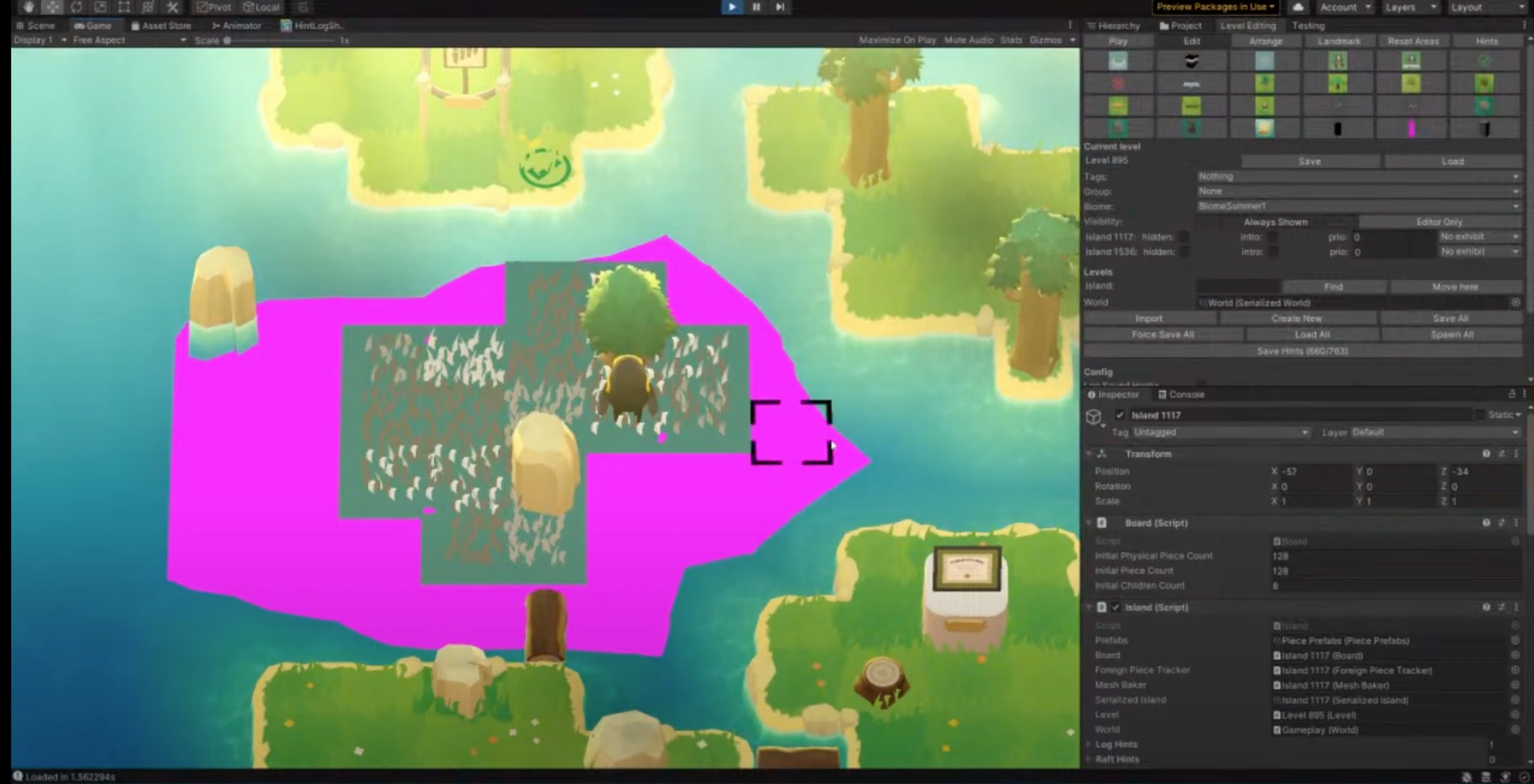
Task: Enable the Static checkbox
Action: pos(1479,415)
